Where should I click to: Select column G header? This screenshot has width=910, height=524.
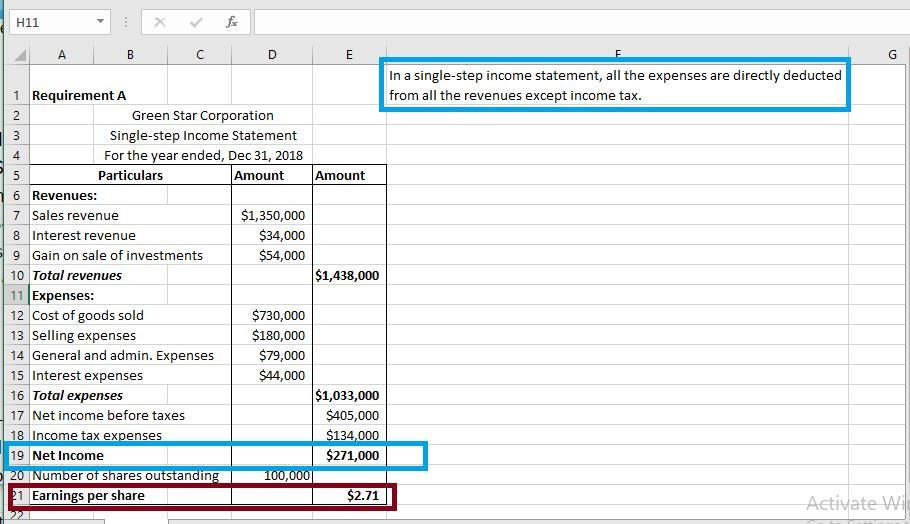(x=892, y=55)
